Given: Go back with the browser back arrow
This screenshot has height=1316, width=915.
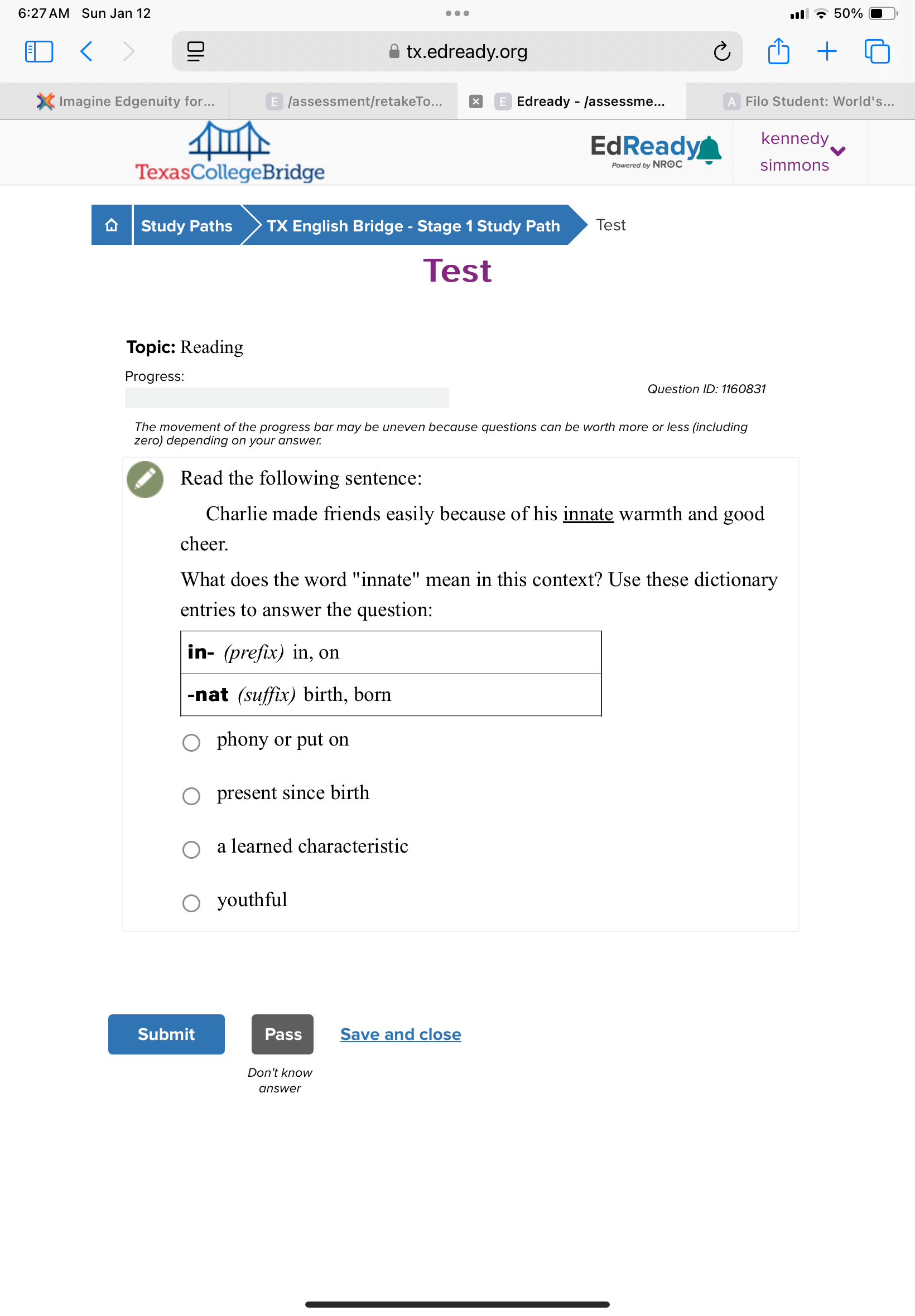Looking at the screenshot, I should click(86, 51).
